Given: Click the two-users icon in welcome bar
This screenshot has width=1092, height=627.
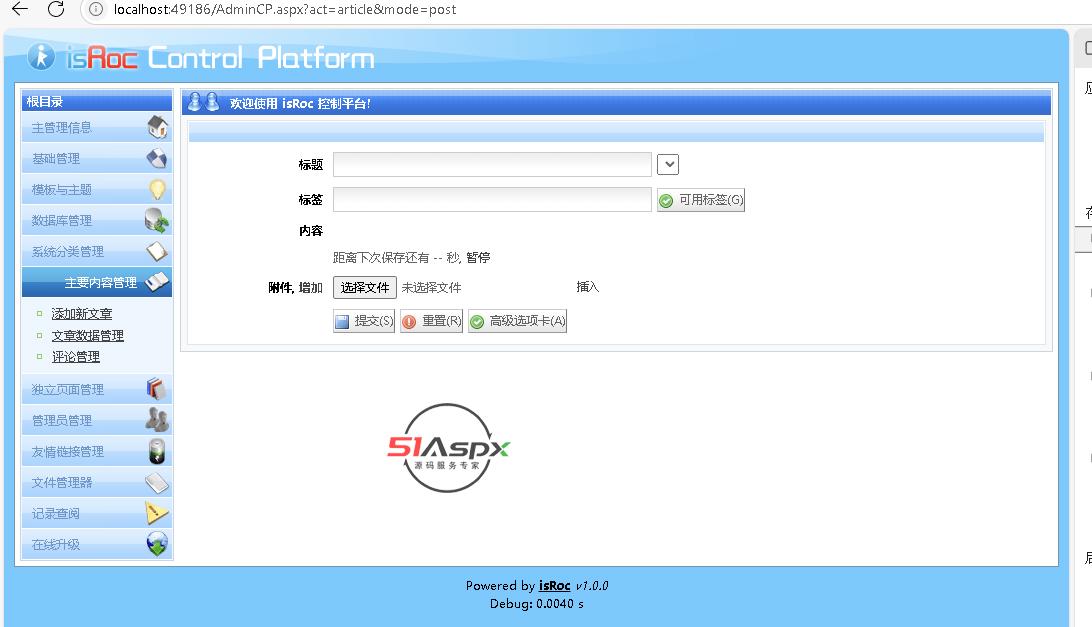Looking at the screenshot, I should point(203,102).
